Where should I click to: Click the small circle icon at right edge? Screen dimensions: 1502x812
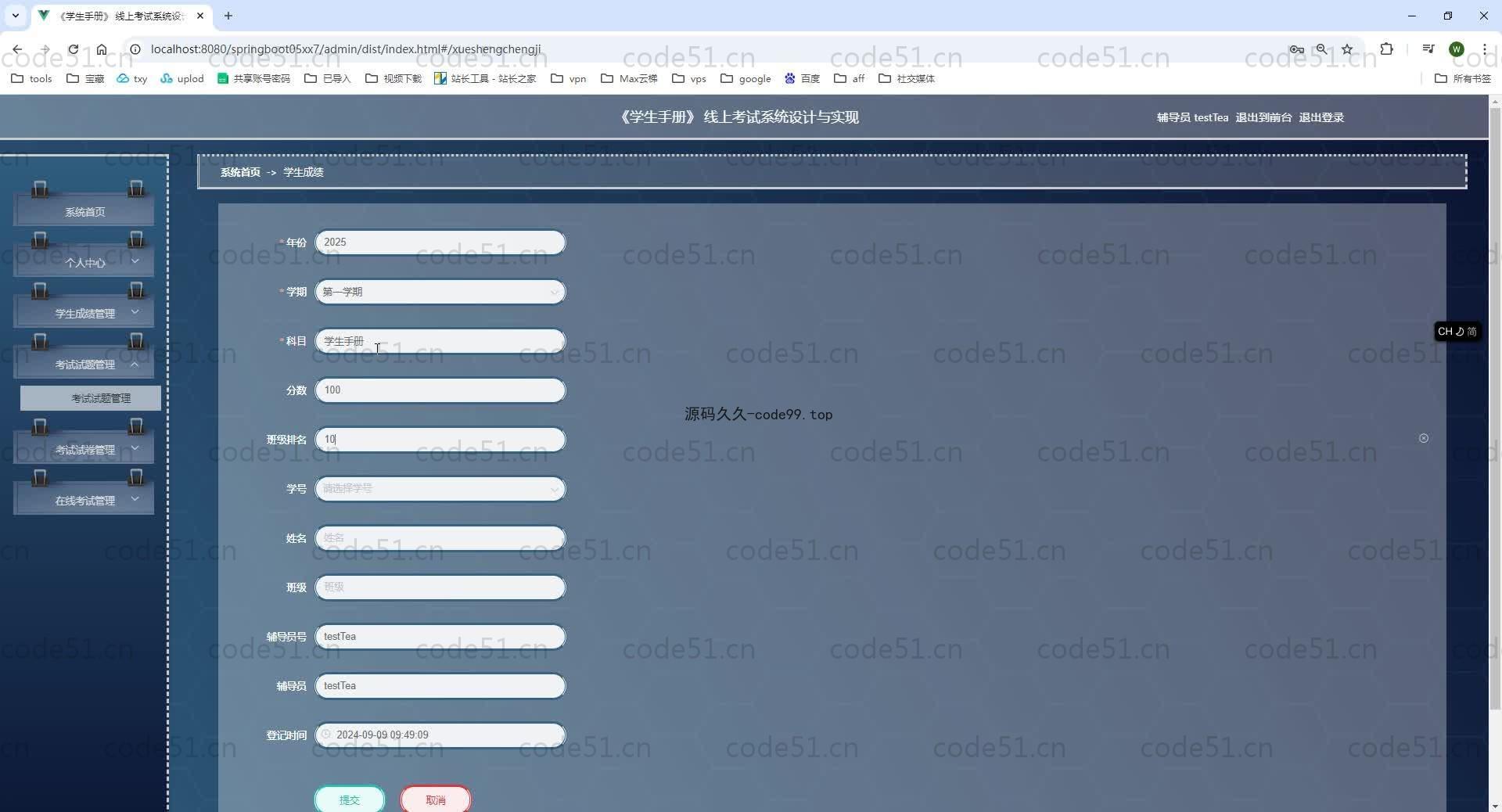point(1424,438)
